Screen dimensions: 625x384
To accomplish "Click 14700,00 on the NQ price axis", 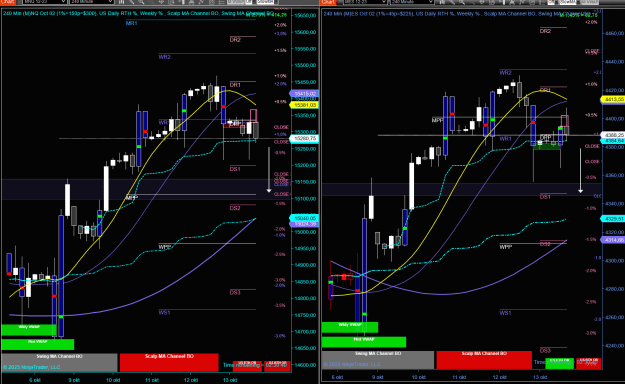I will tap(305, 332).
